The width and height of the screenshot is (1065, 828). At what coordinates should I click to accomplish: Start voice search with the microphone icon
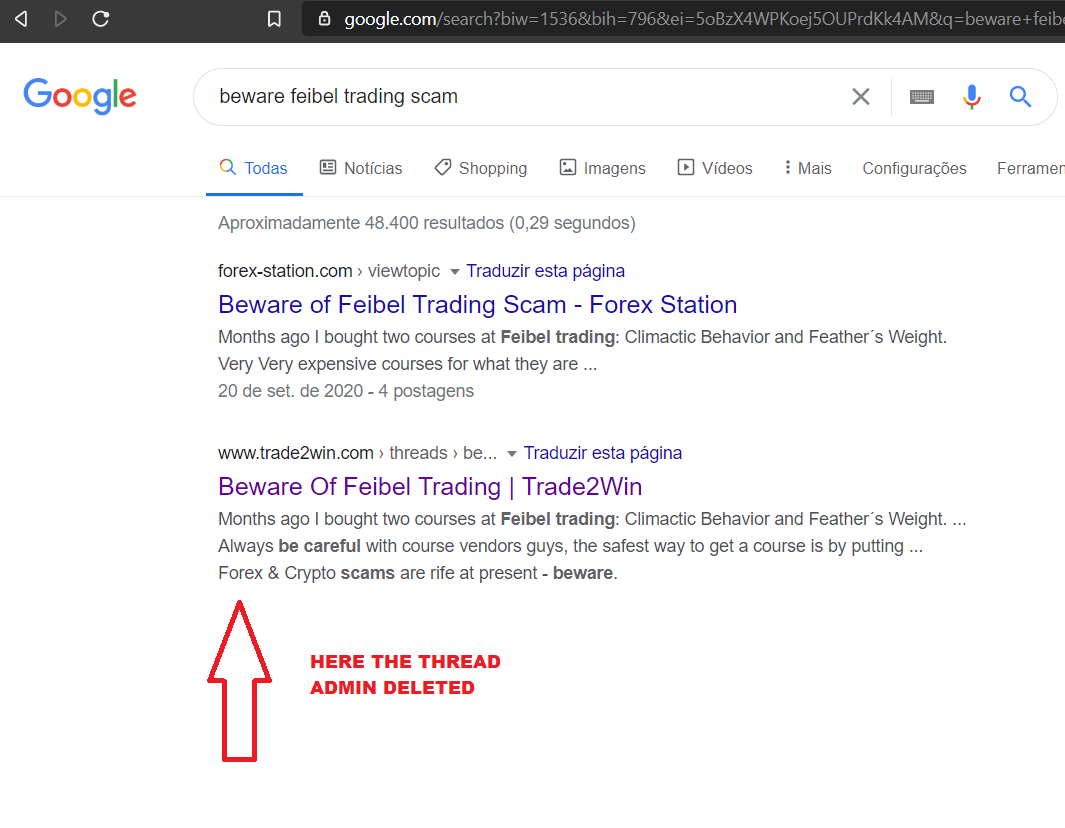(971, 97)
